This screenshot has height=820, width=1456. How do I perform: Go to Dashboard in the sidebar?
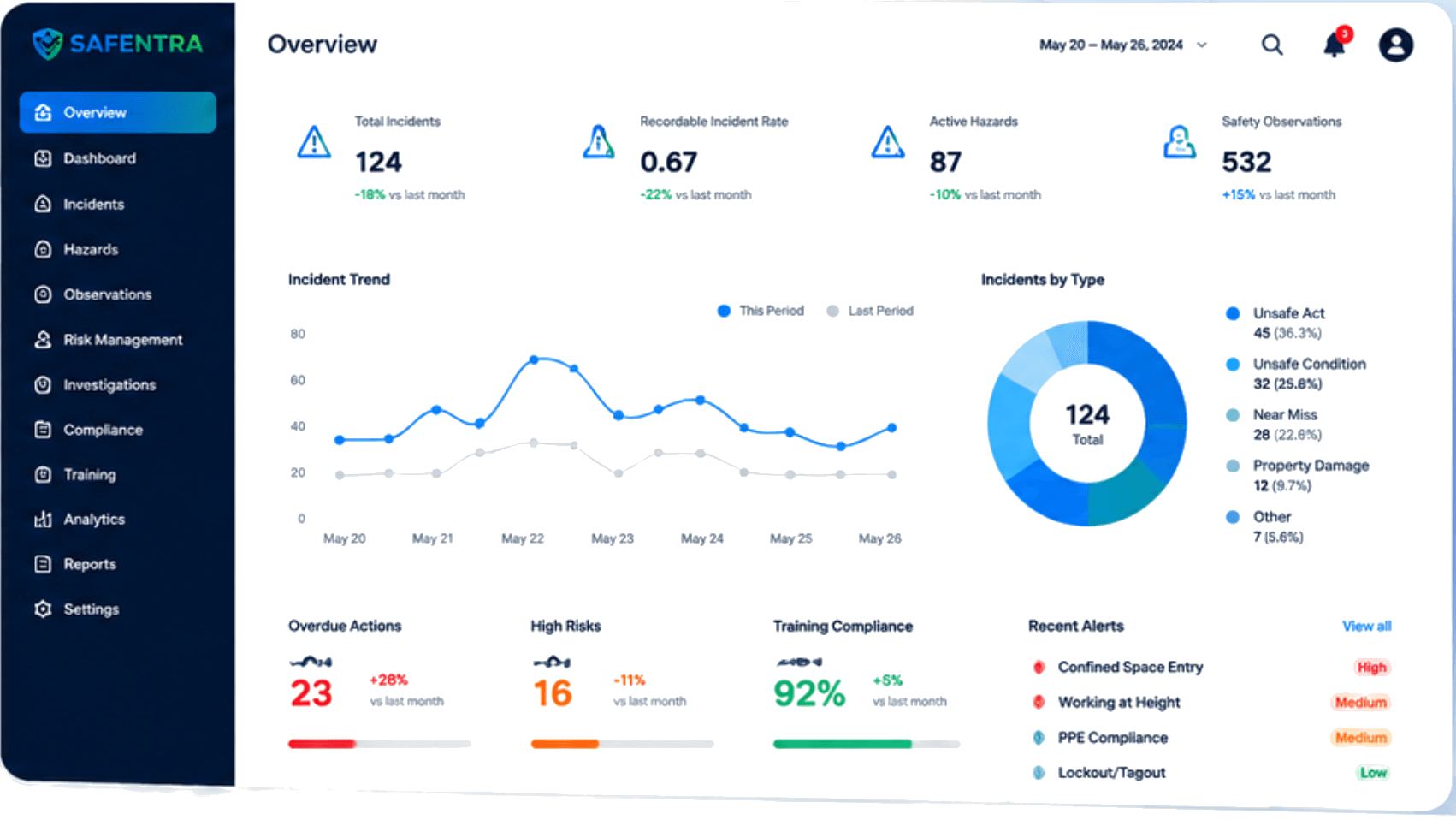pos(99,158)
